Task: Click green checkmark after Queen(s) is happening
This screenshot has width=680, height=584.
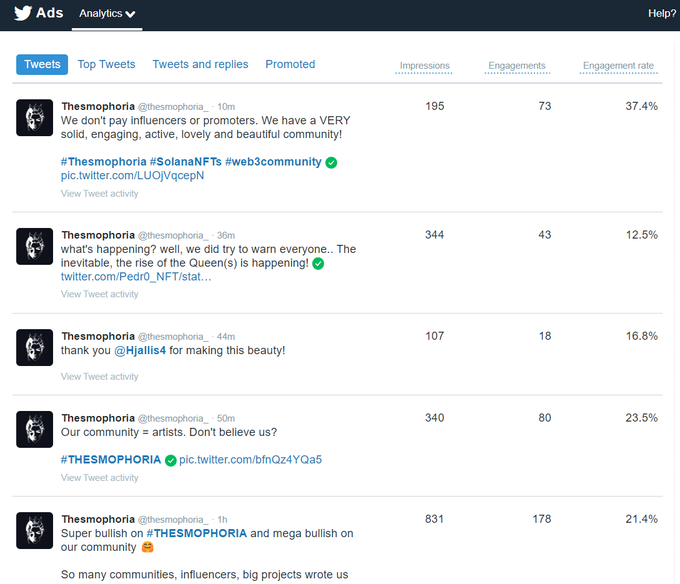Action: pyautogui.click(x=318, y=264)
